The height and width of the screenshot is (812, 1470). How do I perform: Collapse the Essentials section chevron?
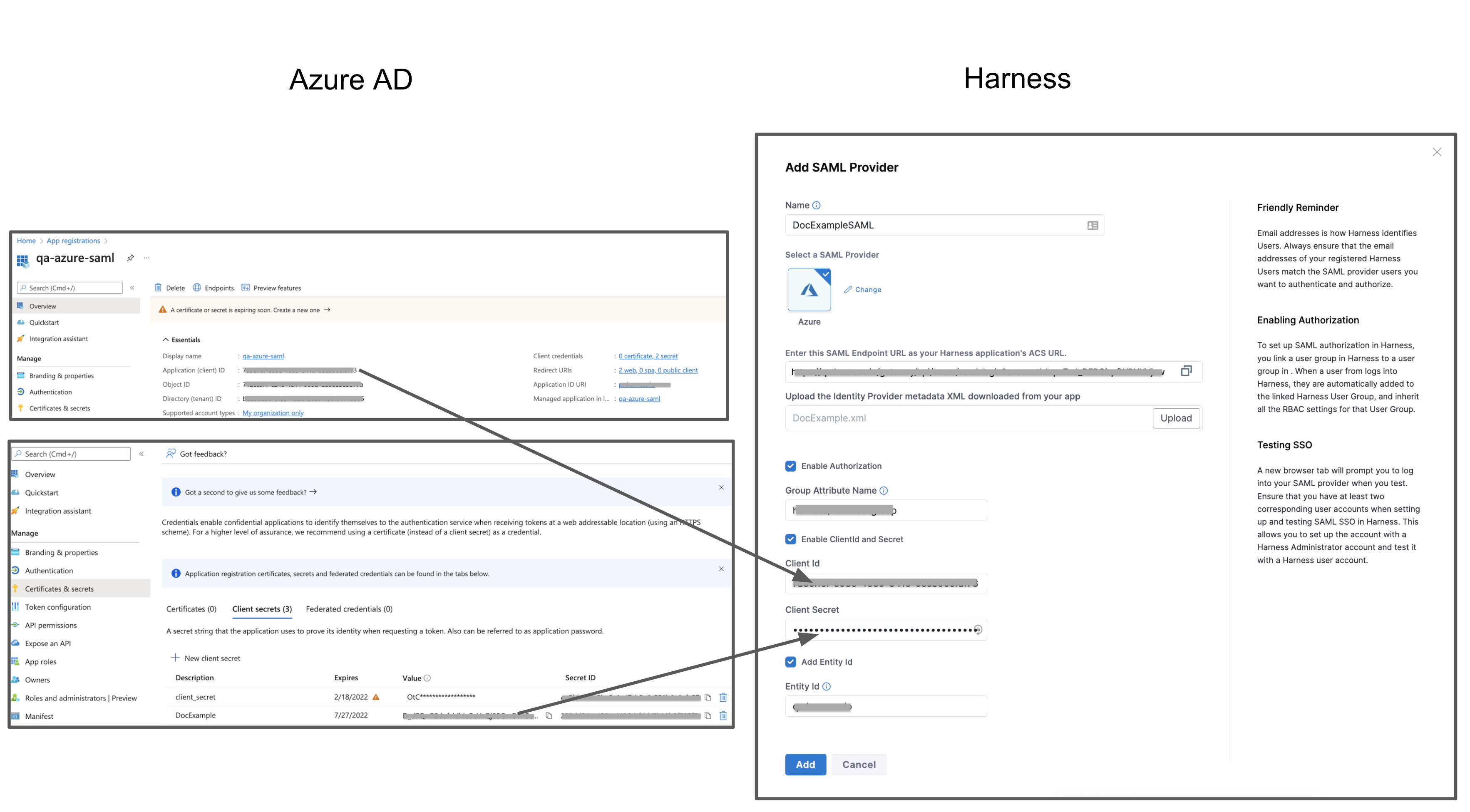coord(166,340)
